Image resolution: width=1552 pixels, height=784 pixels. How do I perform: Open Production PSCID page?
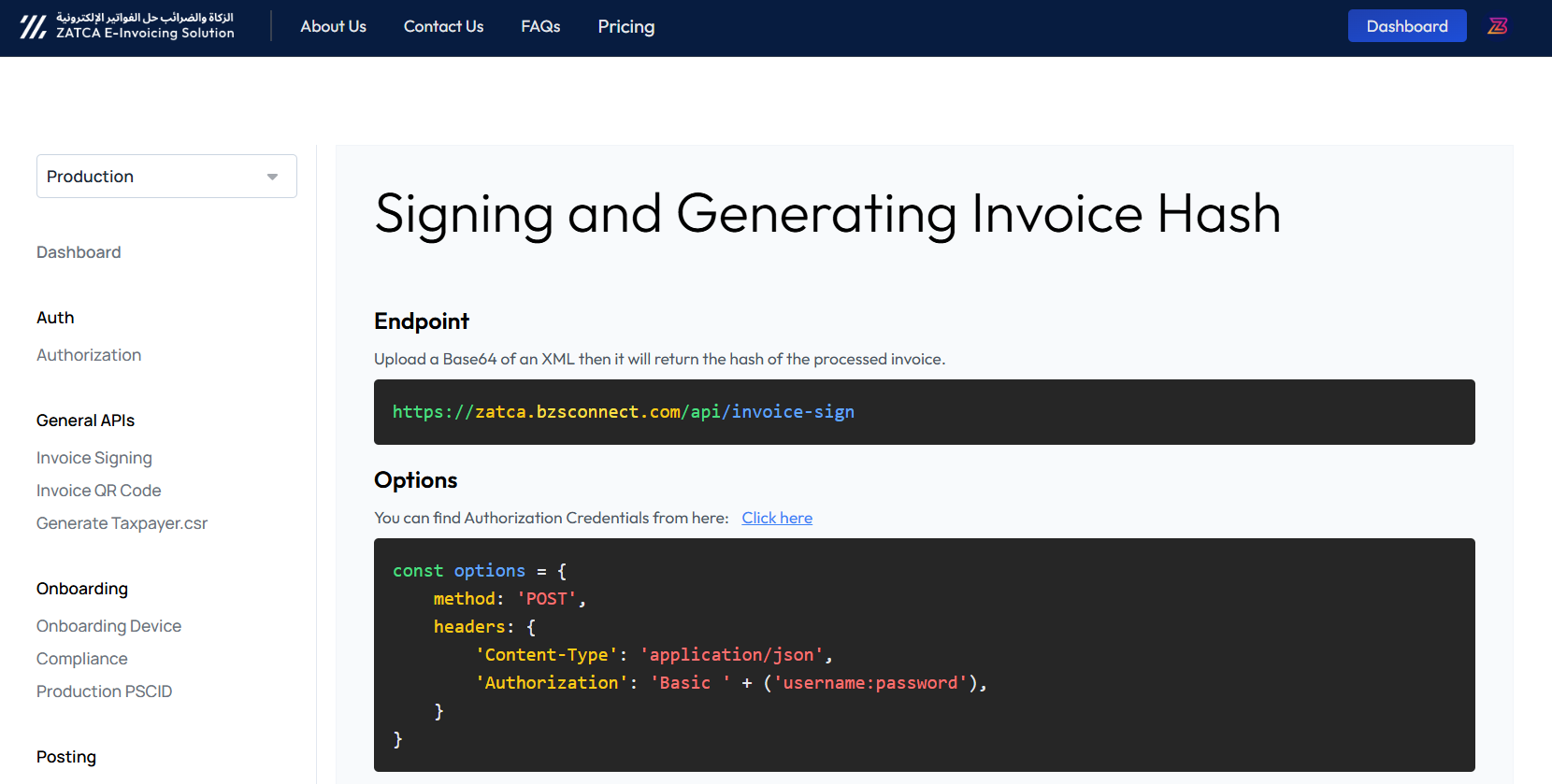point(104,691)
